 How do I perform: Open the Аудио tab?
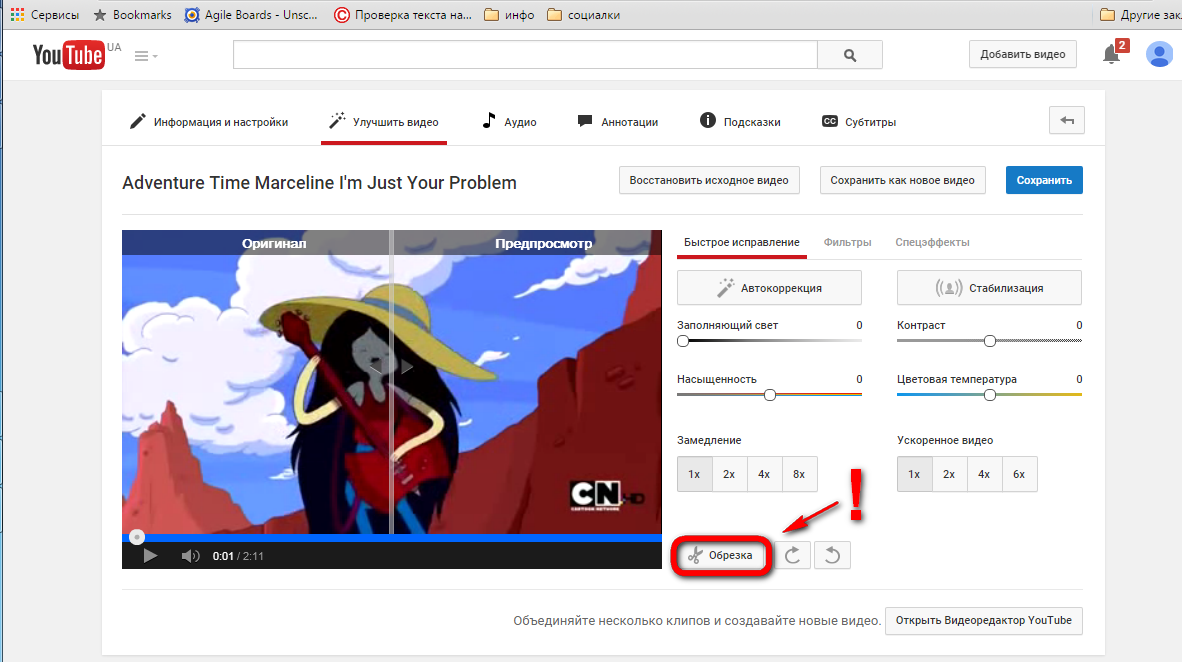[x=509, y=121]
